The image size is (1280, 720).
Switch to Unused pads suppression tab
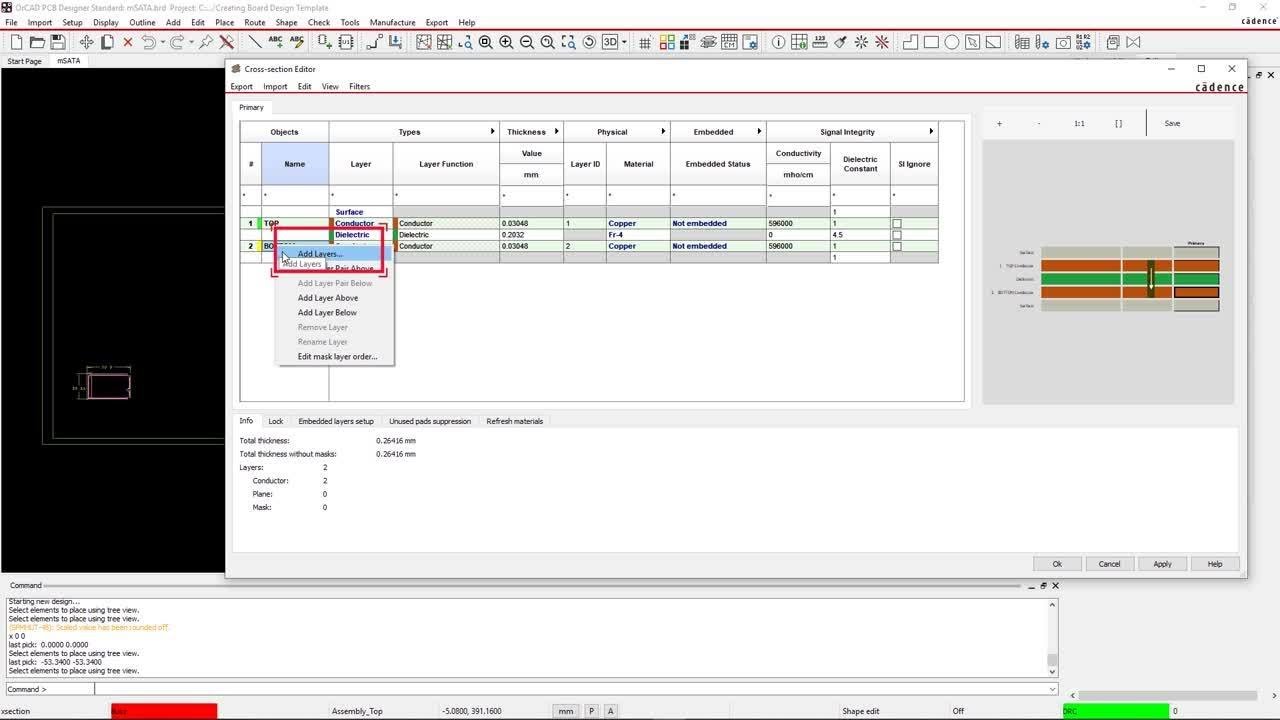point(430,421)
